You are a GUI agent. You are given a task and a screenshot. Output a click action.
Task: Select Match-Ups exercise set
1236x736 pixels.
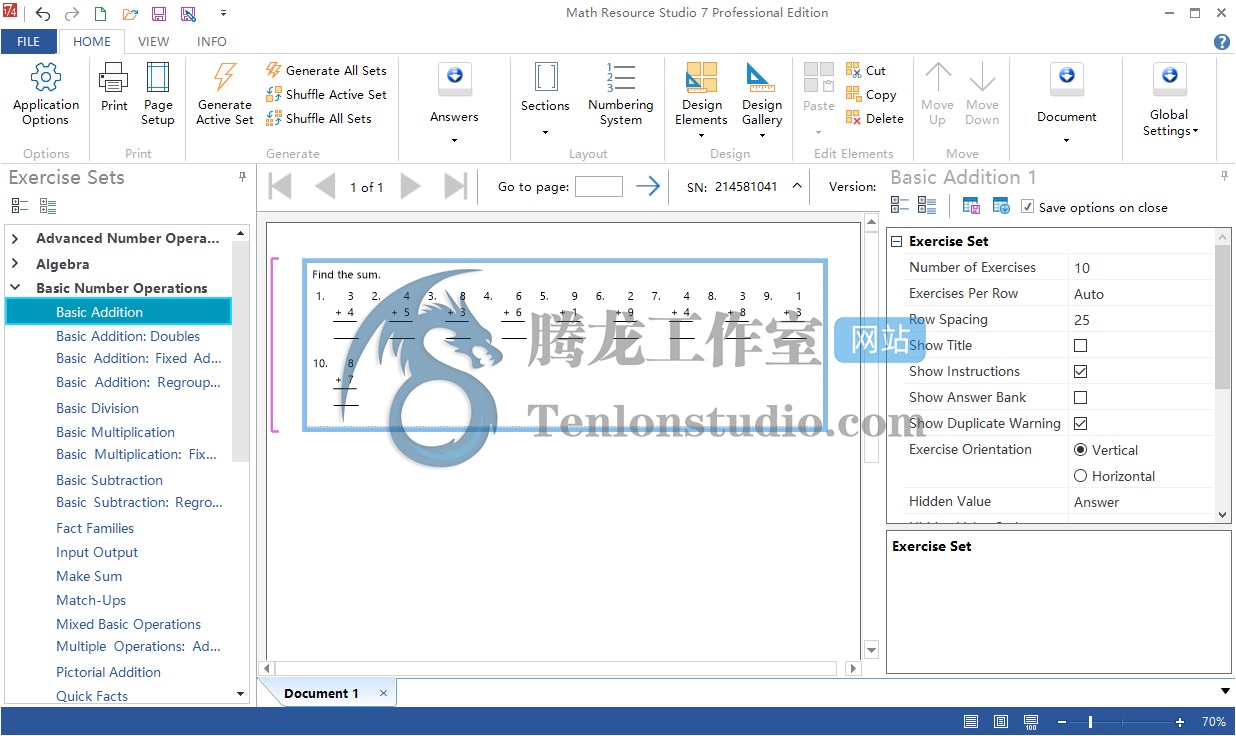[91, 600]
